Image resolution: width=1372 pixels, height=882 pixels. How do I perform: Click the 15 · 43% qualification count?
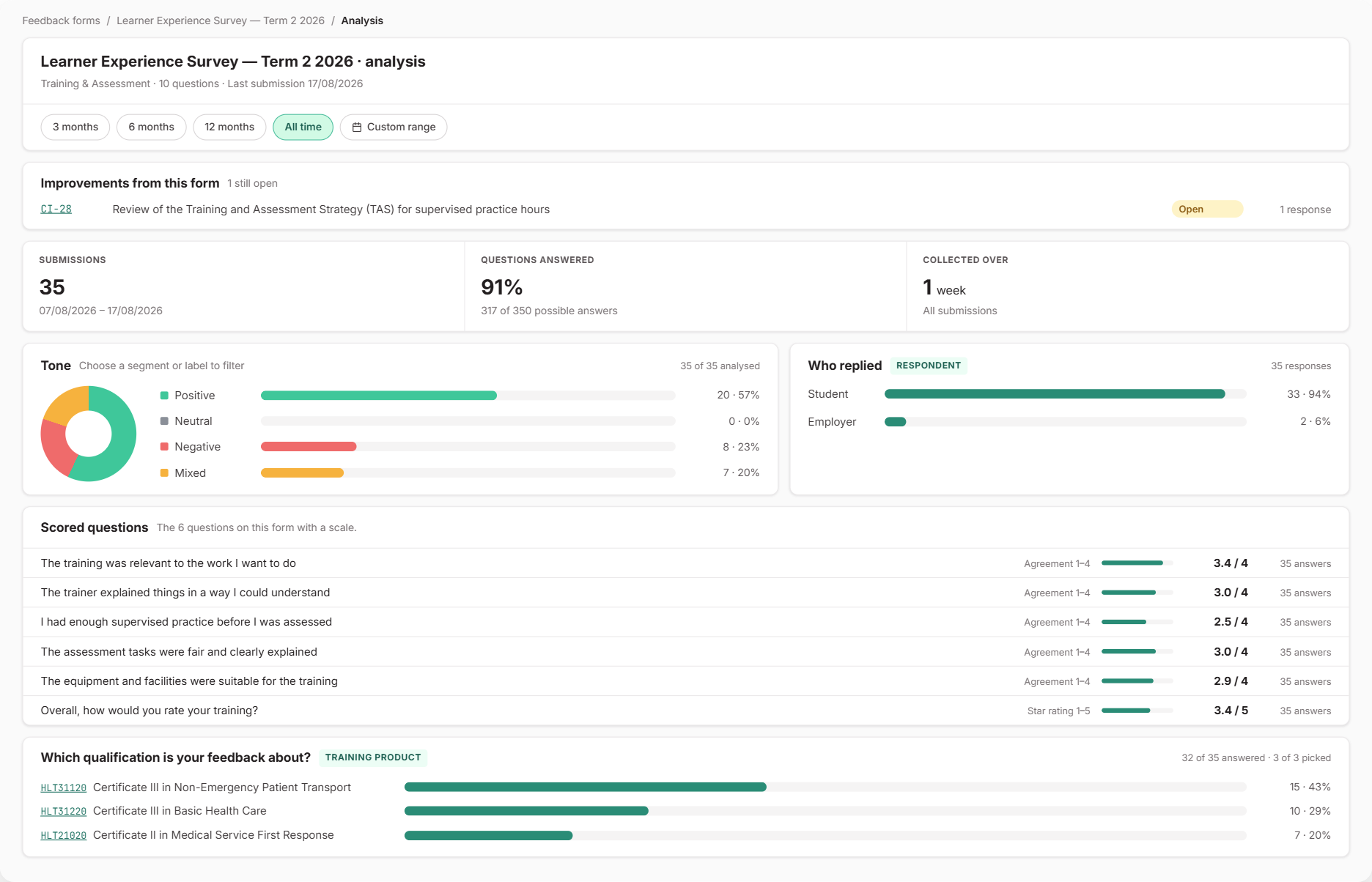tap(1310, 787)
